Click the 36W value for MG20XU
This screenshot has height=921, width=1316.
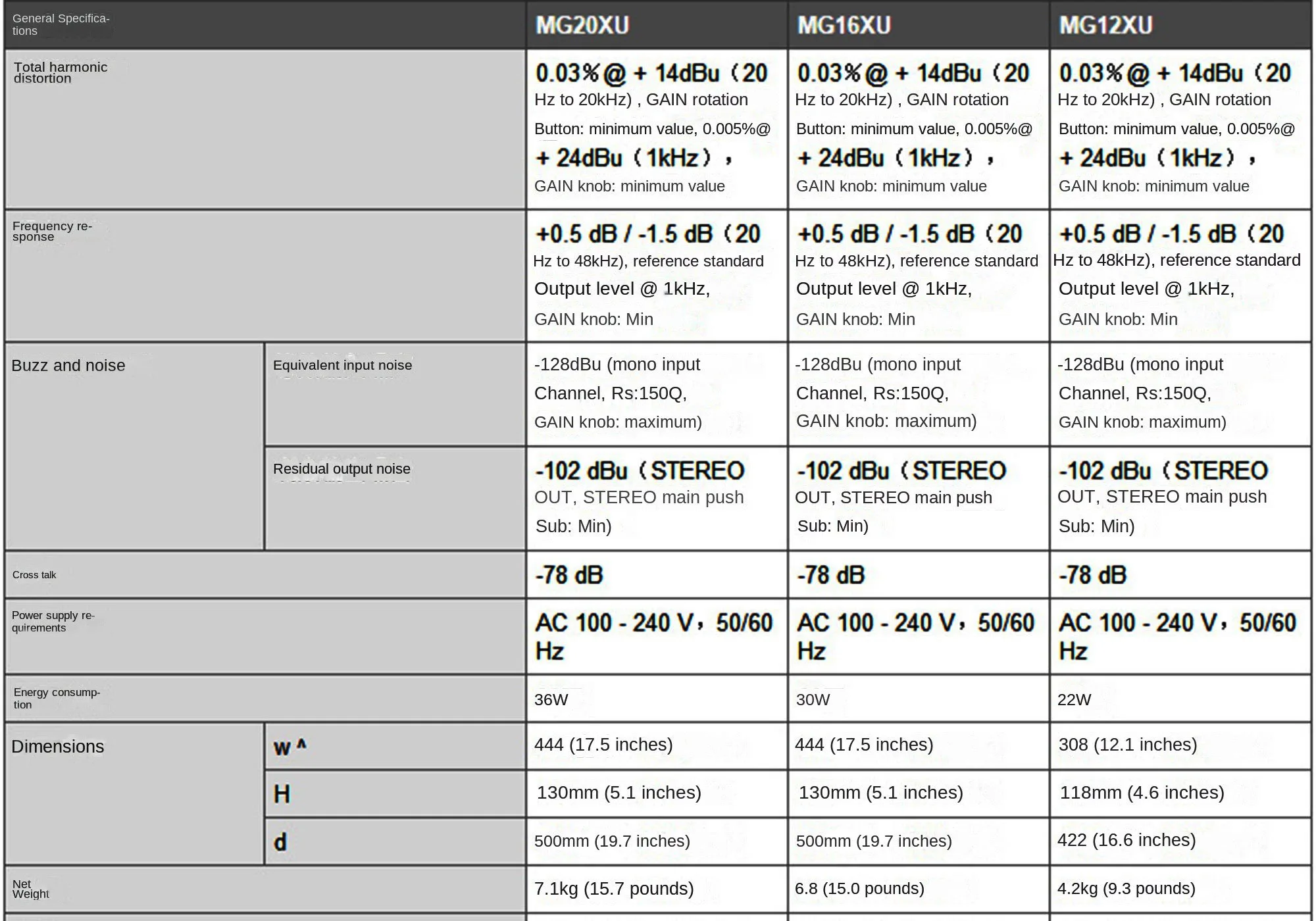[x=551, y=699]
